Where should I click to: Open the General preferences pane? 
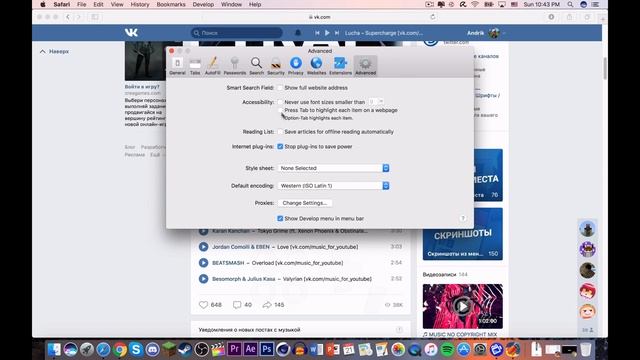(x=177, y=66)
